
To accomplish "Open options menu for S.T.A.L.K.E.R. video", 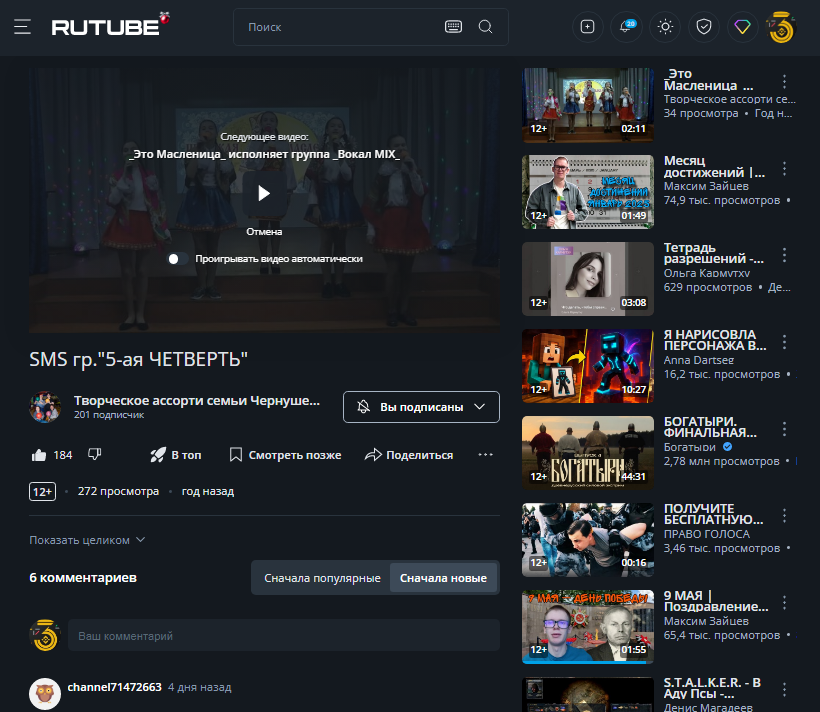I will pyautogui.click(x=784, y=690).
